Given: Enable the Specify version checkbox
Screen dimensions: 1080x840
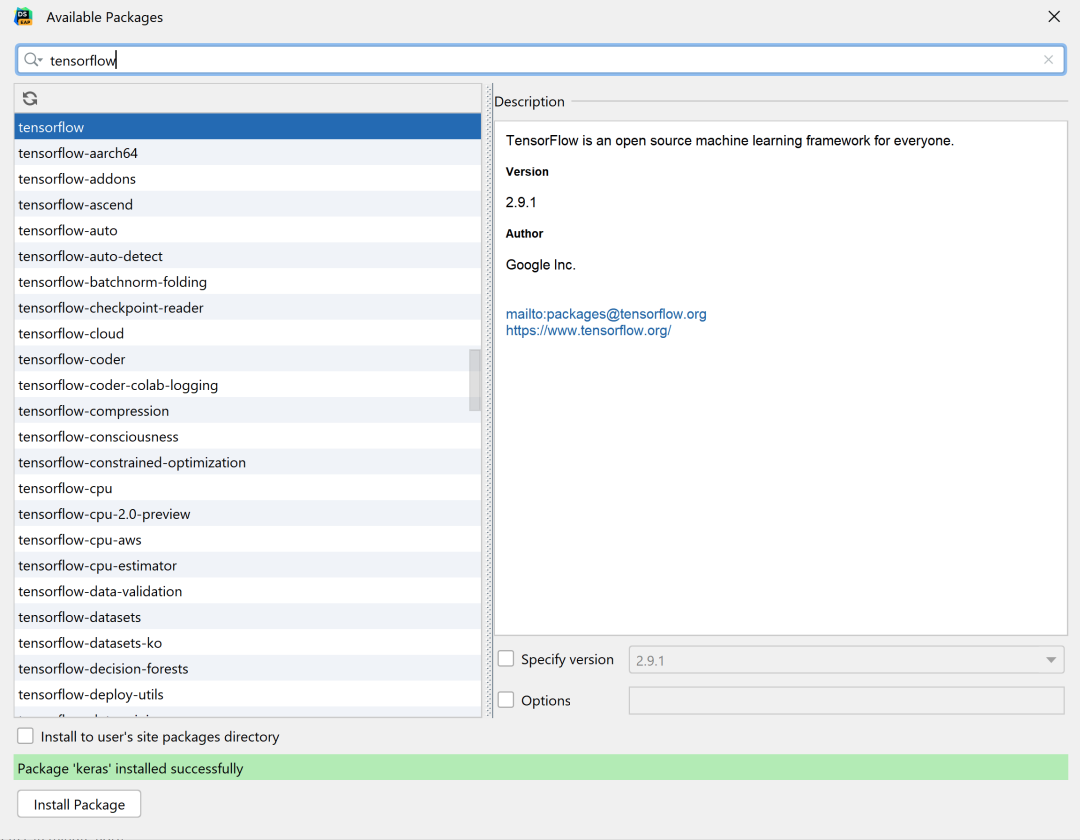Looking at the screenshot, I should tap(506, 659).
